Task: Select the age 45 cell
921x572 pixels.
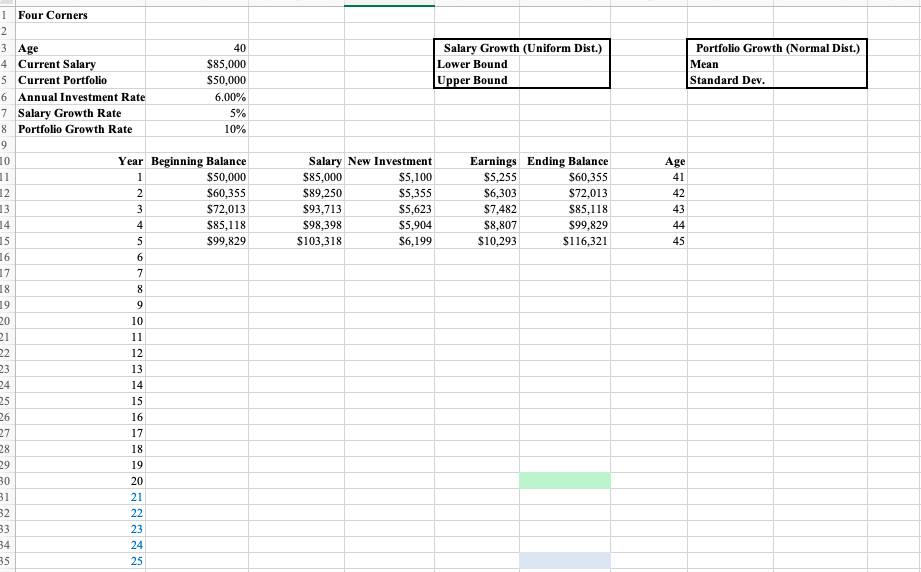Action: (x=649, y=241)
